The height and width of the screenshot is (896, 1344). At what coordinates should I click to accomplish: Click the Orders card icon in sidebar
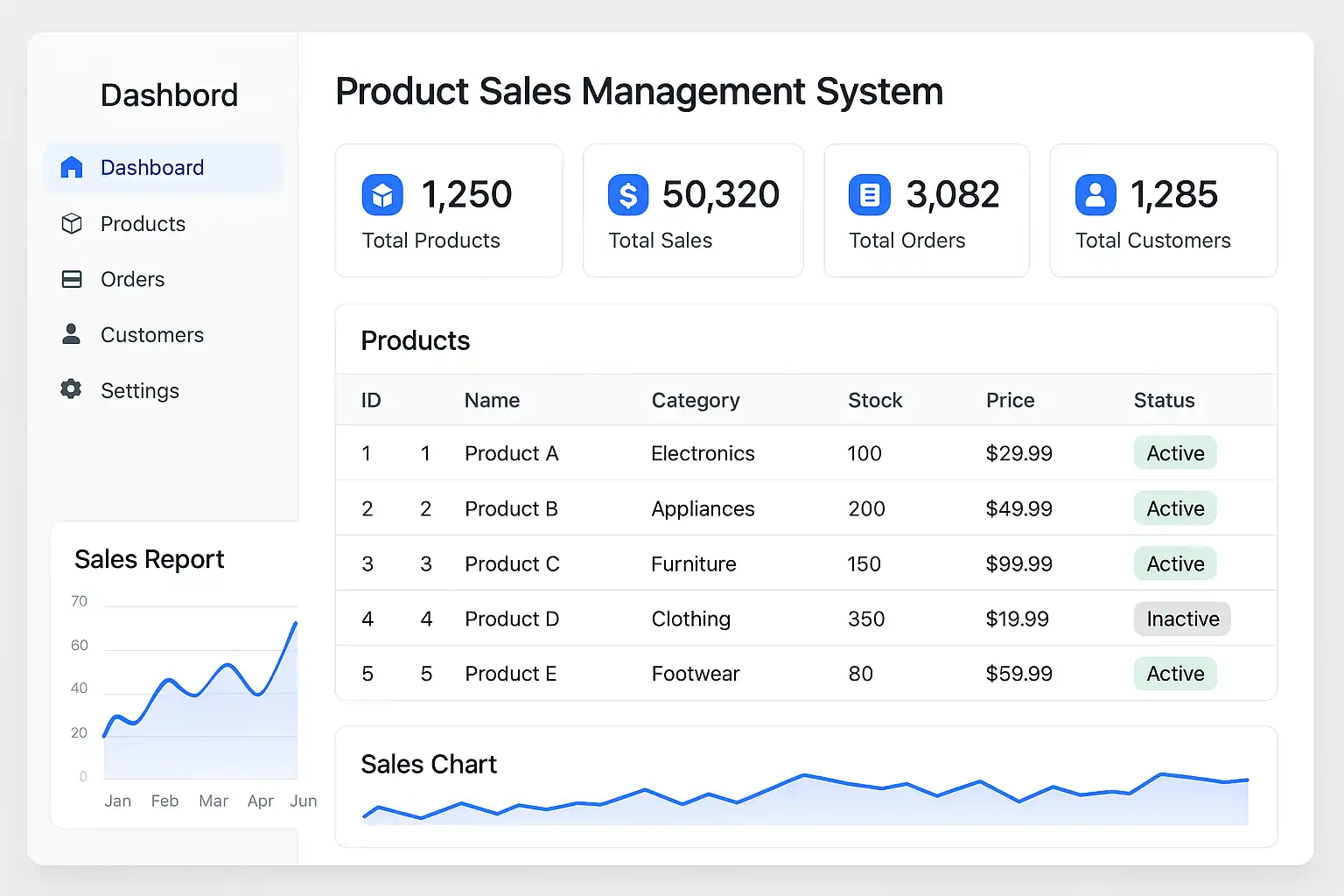72,279
